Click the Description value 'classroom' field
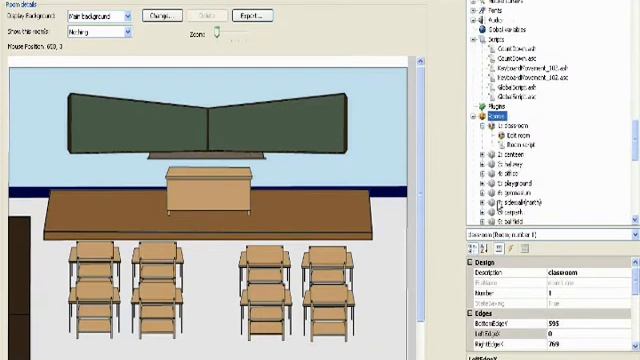Image resolution: width=640 pixels, height=360 pixels. (589, 273)
